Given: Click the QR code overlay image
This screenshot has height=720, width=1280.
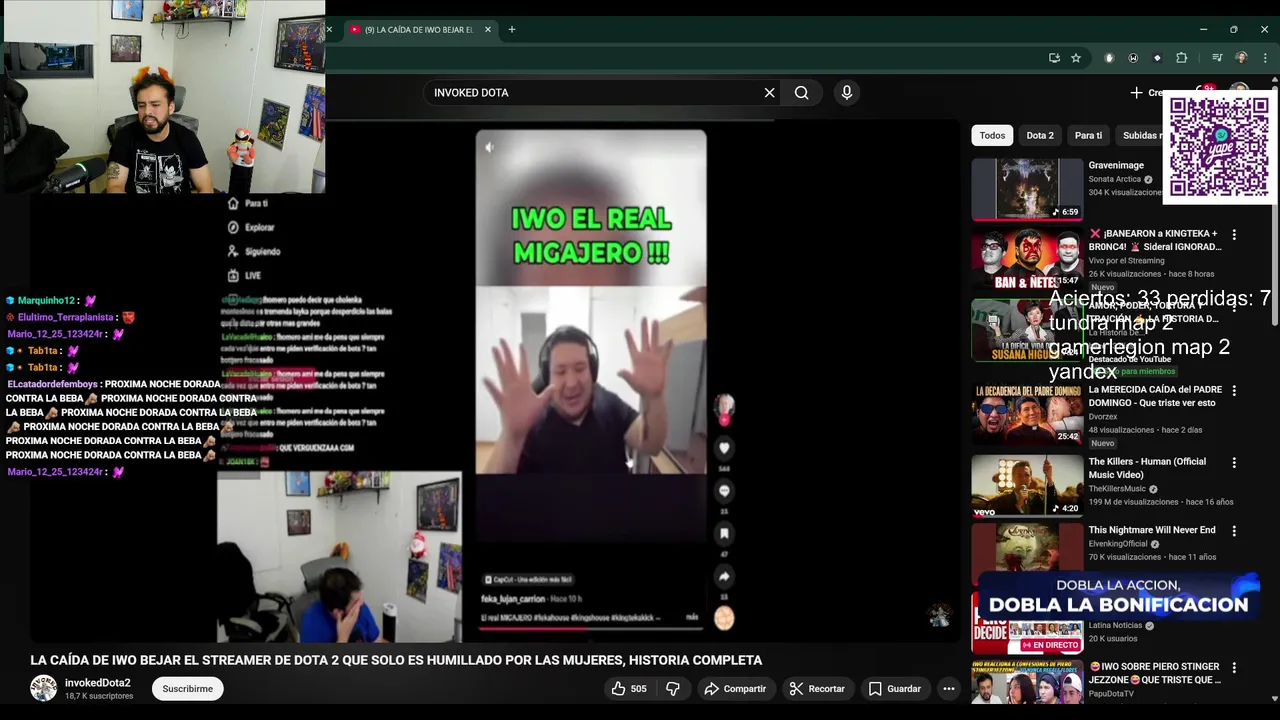Looking at the screenshot, I should click(1219, 147).
